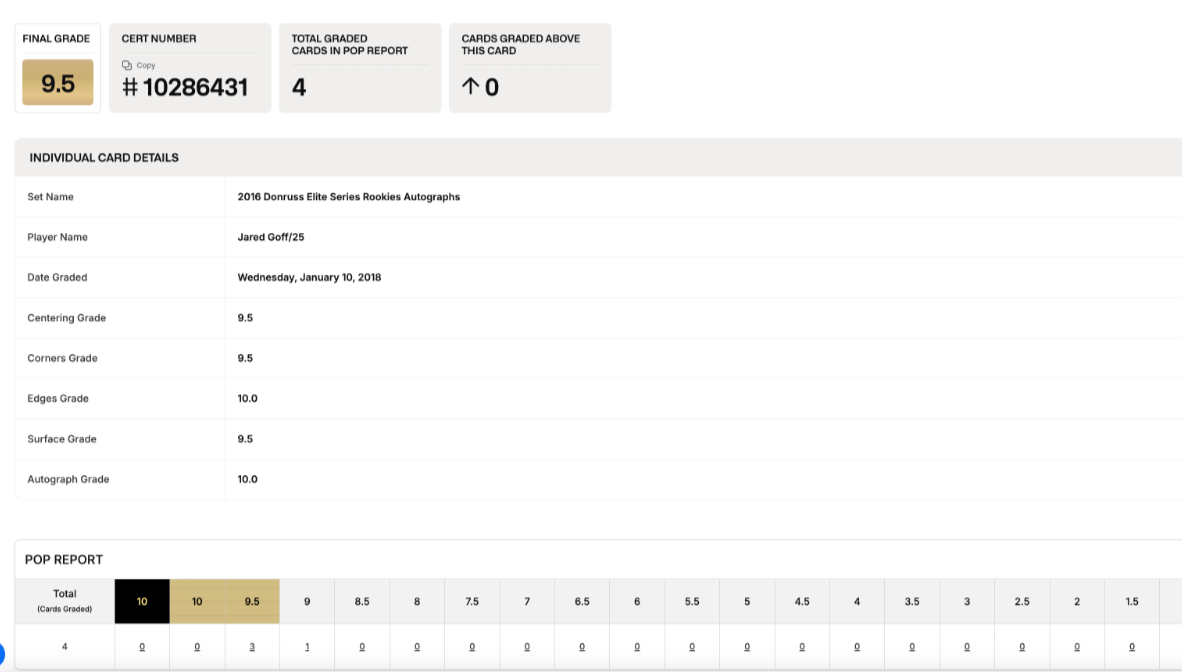Open the 1 card graded 9 link

[x=307, y=647]
